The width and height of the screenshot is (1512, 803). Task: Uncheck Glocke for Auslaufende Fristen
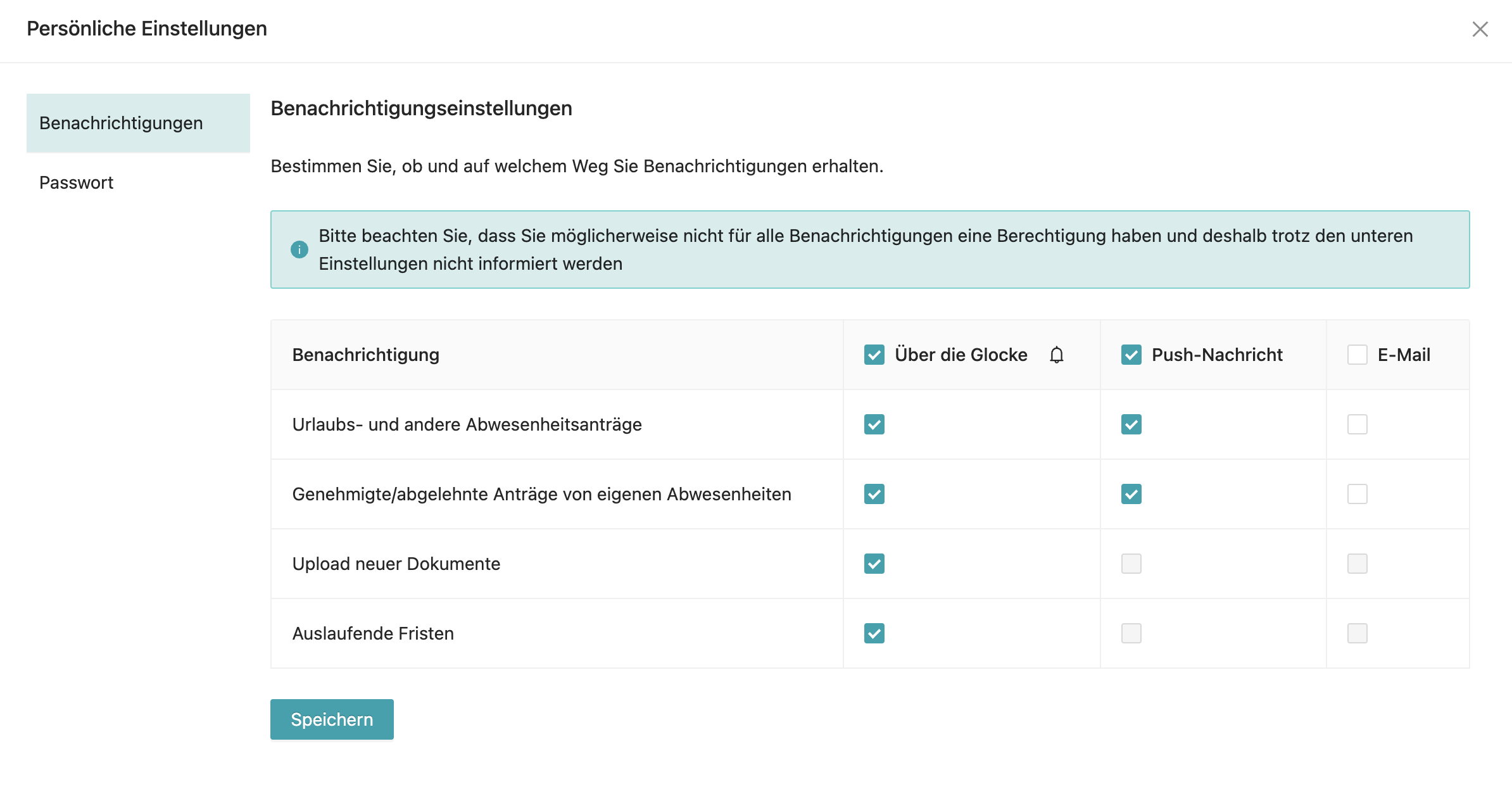click(x=874, y=633)
